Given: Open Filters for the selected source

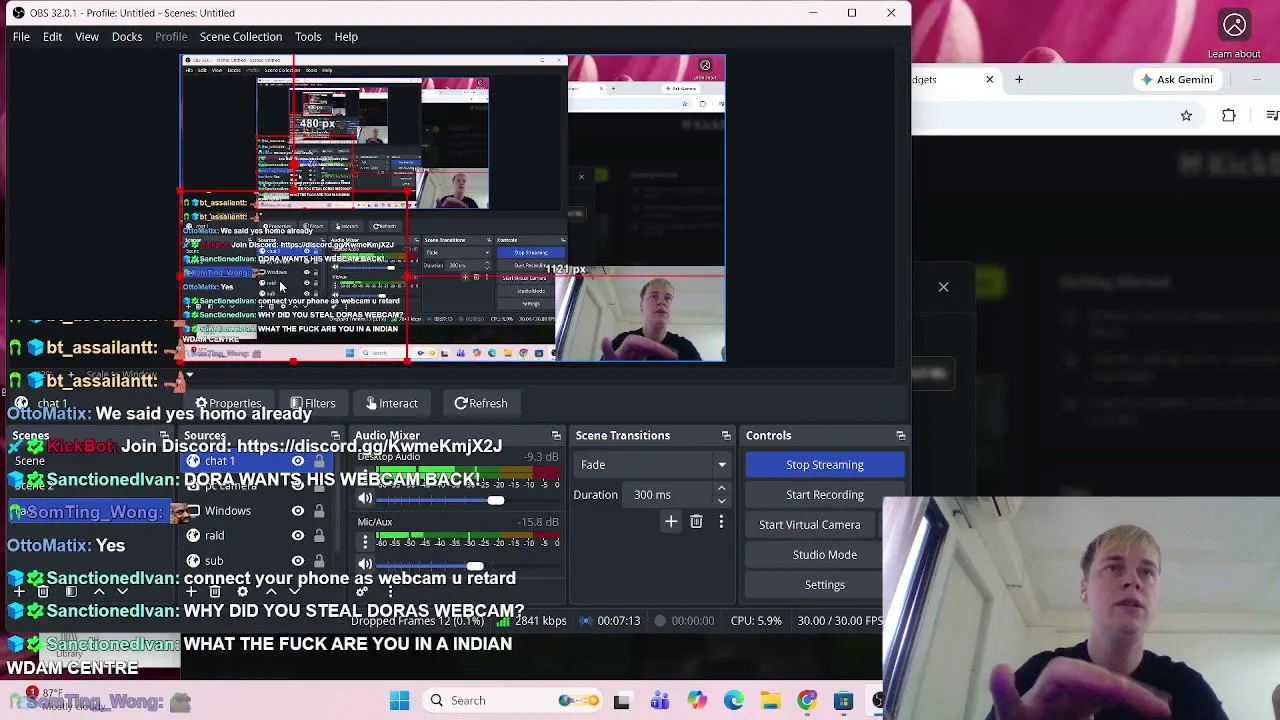Looking at the screenshot, I should 313,403.
